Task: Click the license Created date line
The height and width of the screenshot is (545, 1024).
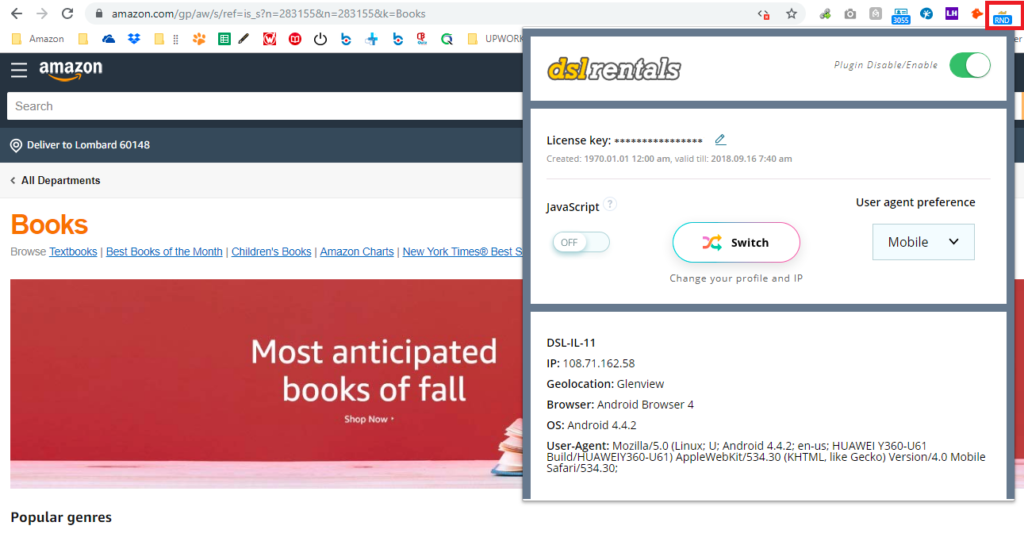Action: pyautogui.click(x=669, y=159)
